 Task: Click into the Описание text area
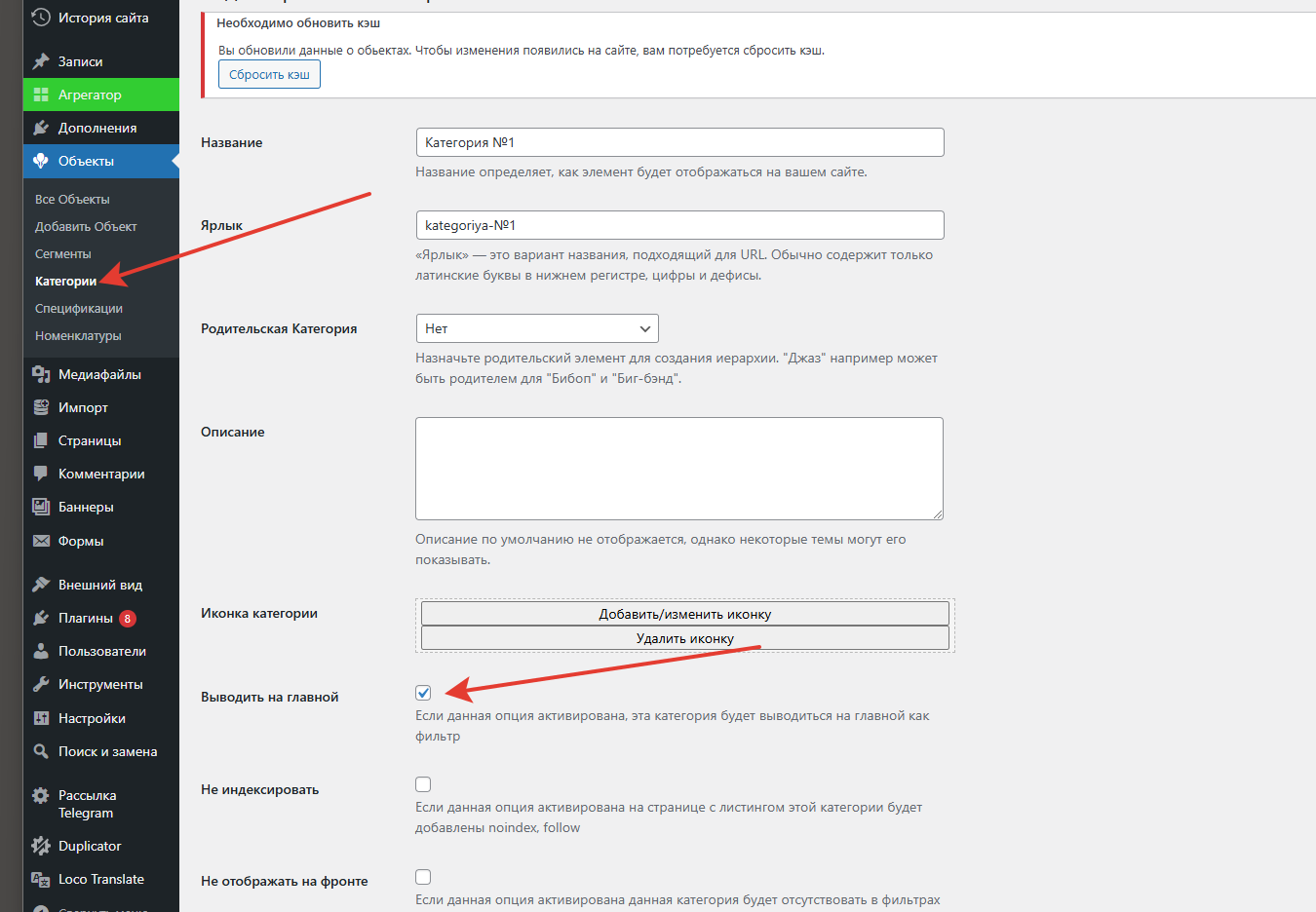tap(678, 468)
